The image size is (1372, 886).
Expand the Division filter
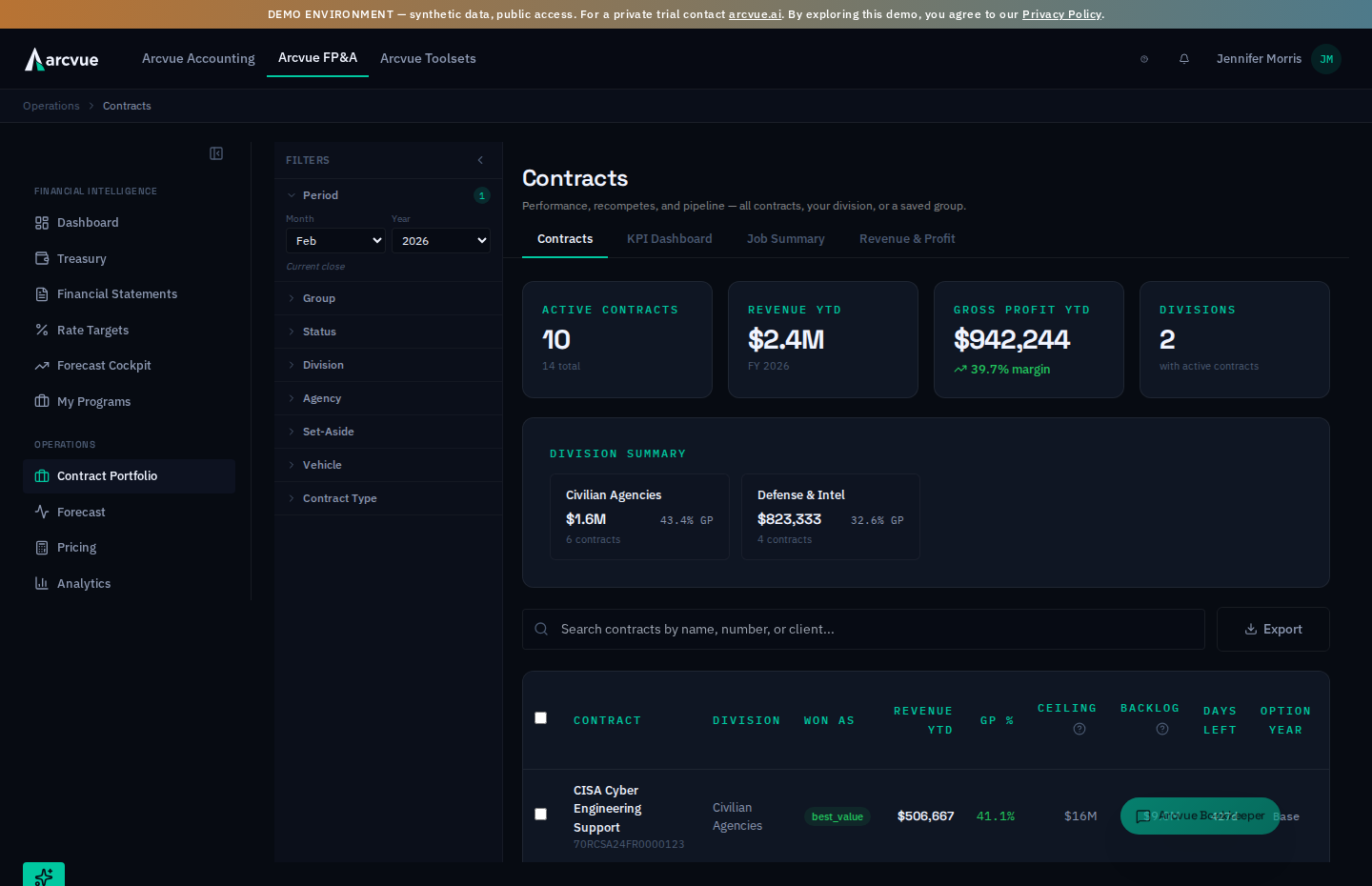pyautogui.click(x=388, y=365)
